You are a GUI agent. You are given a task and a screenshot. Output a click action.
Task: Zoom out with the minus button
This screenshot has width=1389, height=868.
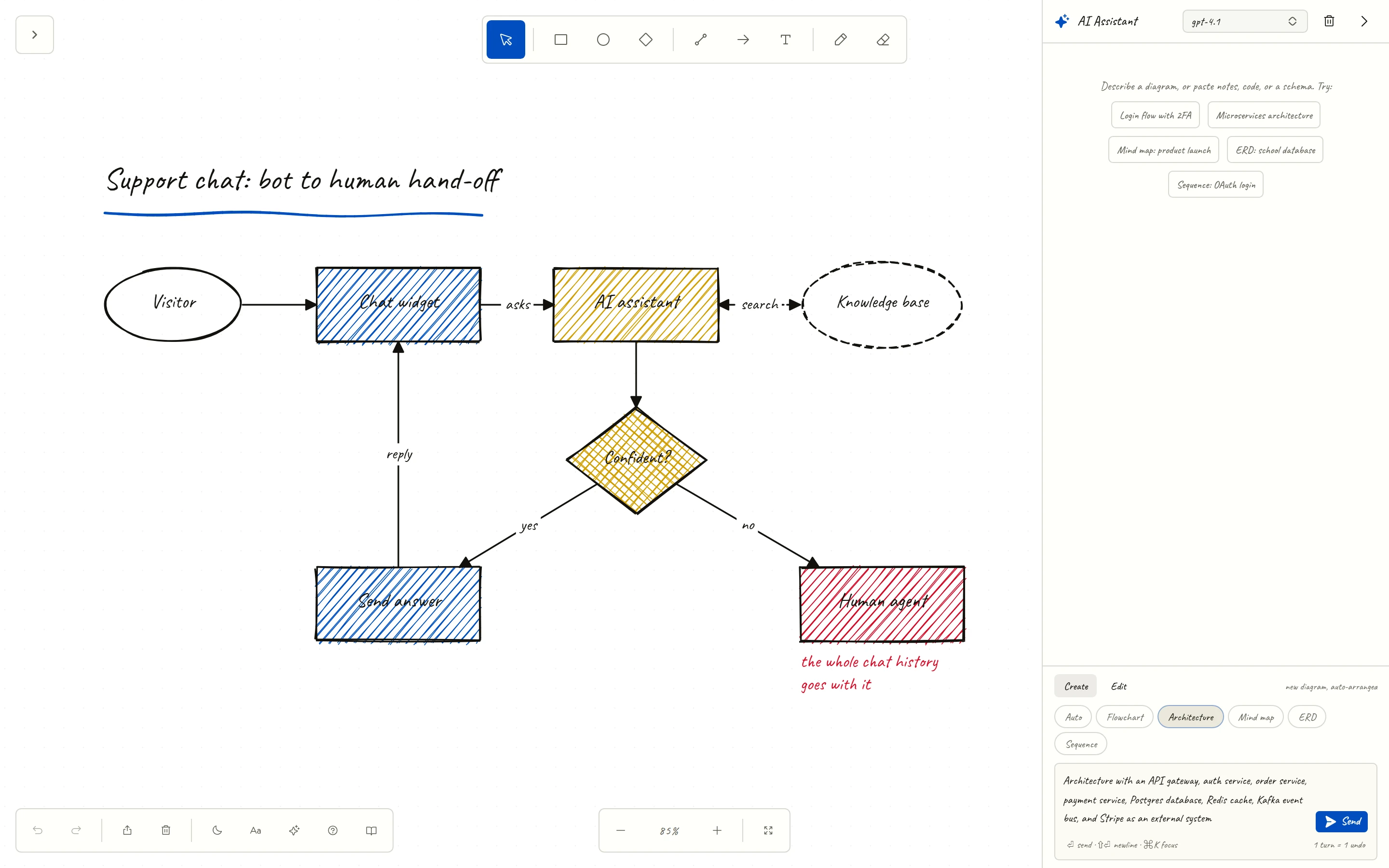click(x=620, y=830)
